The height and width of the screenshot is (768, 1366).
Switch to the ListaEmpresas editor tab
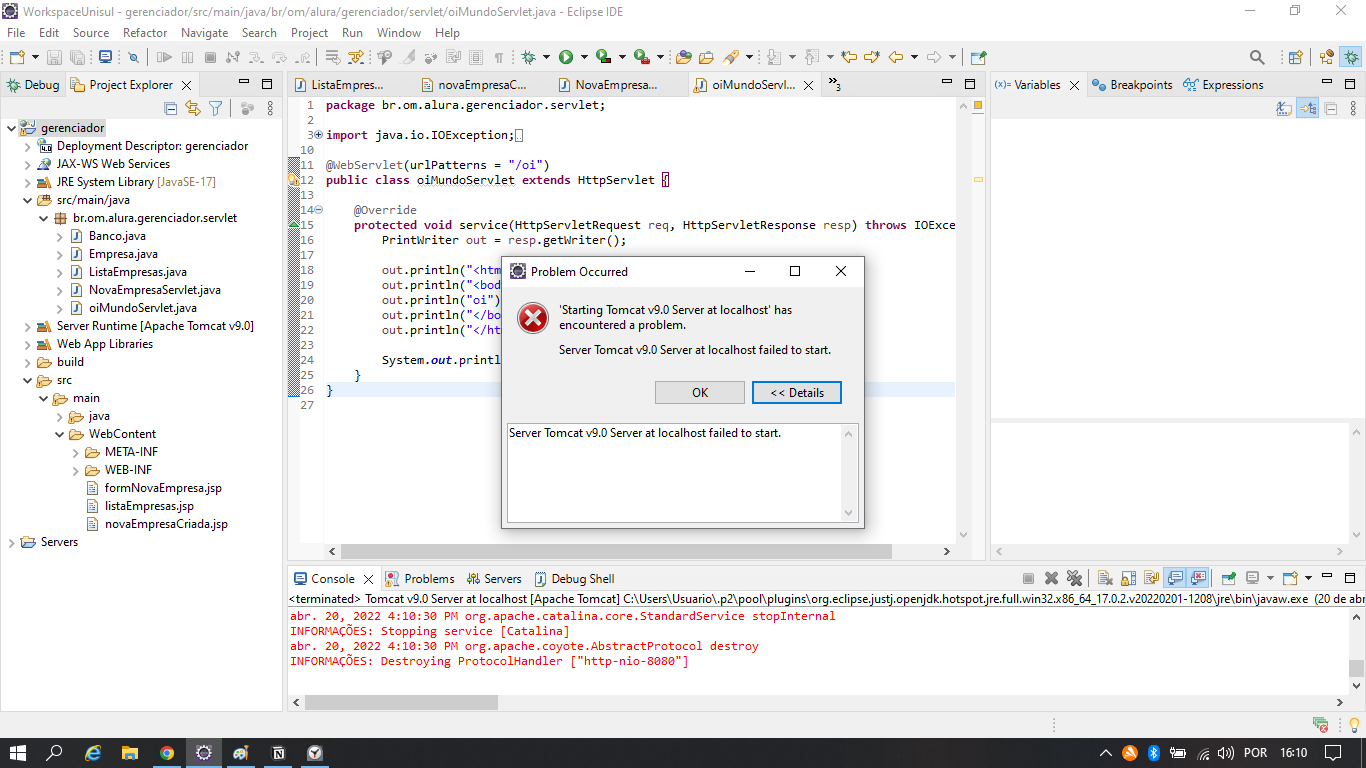(x=338, y=85)
